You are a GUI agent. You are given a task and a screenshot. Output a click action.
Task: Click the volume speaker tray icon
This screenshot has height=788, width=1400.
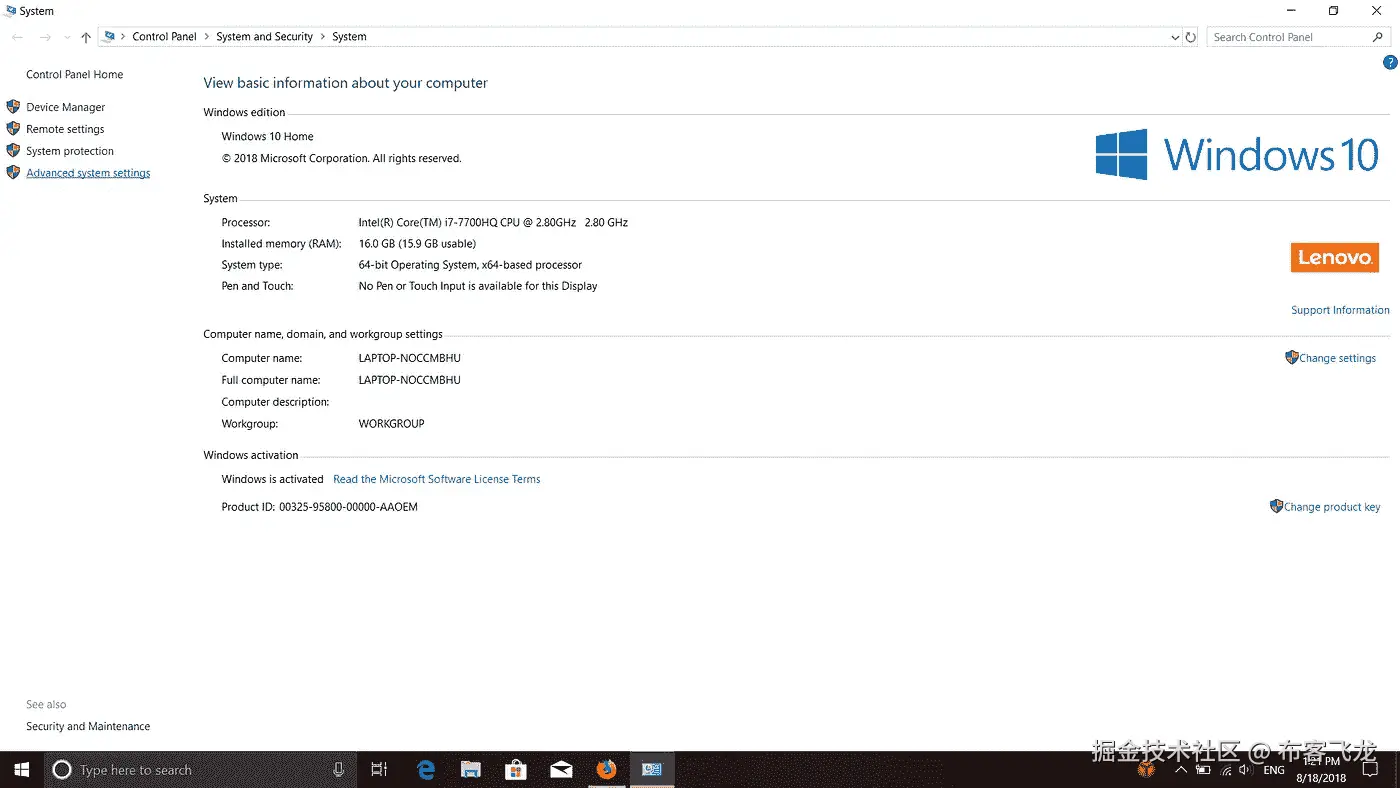point(1246,771)
